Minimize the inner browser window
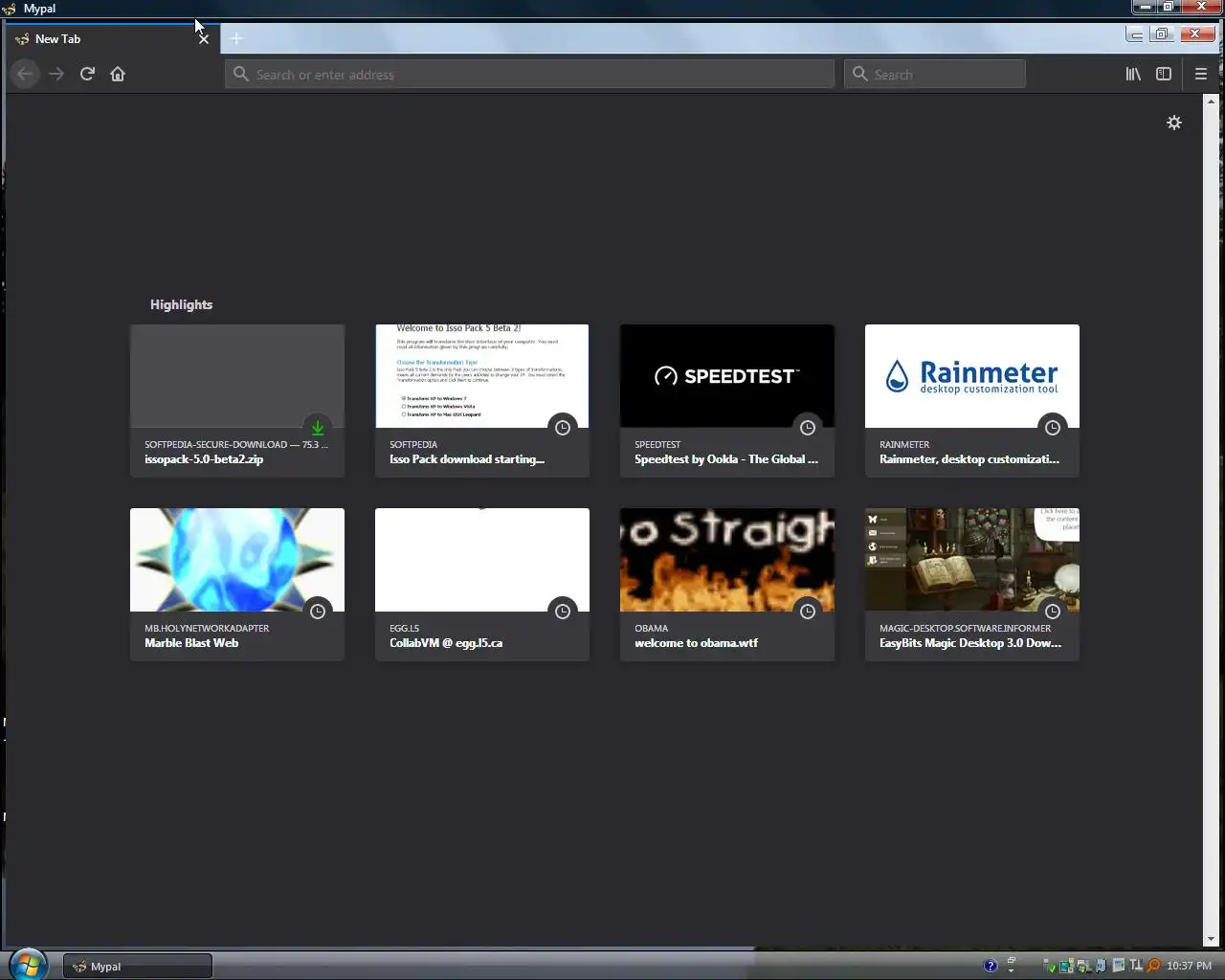 pos(1136,34)
